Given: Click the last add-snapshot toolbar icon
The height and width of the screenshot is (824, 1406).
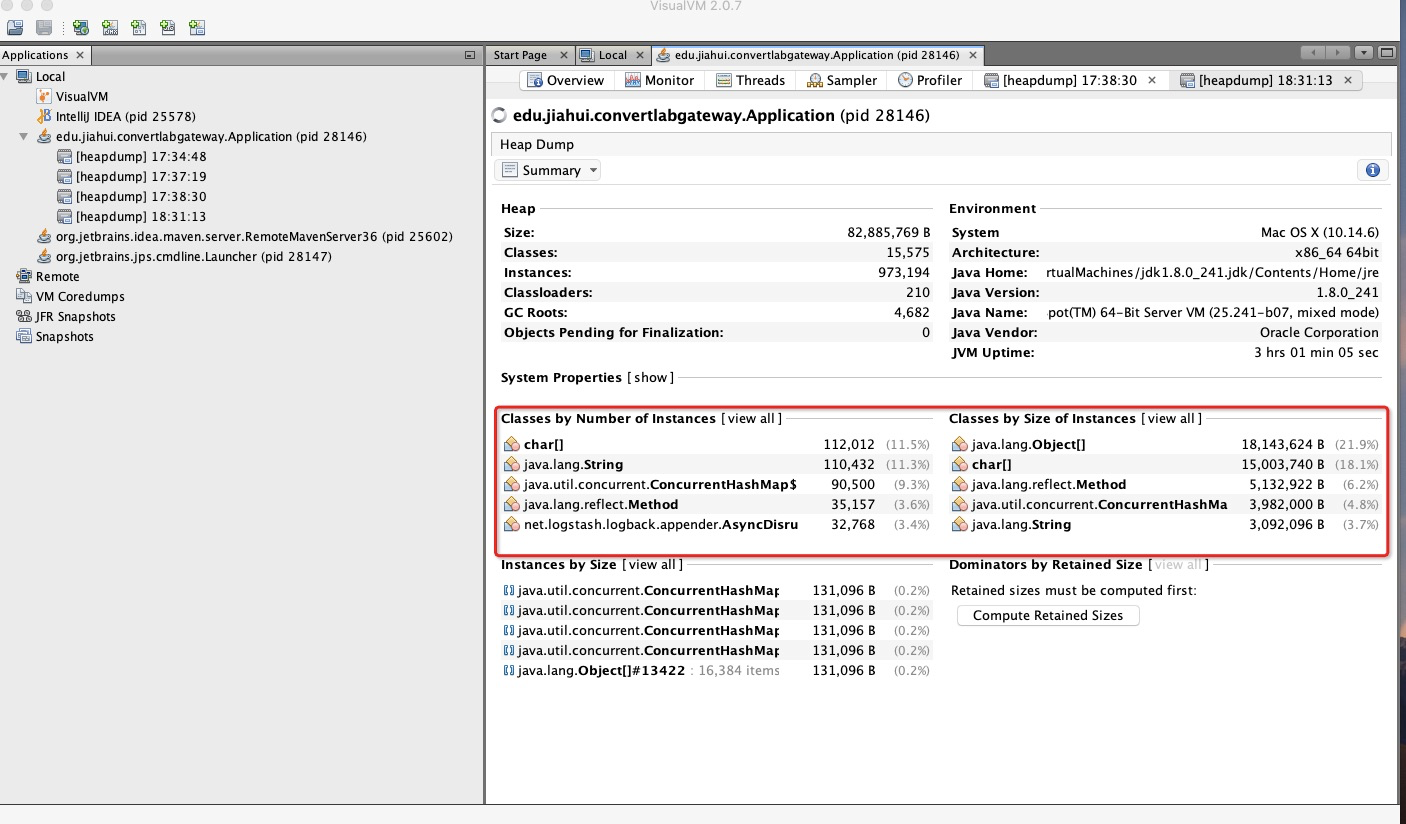Looking at the screenshot, I should point(197,27).
